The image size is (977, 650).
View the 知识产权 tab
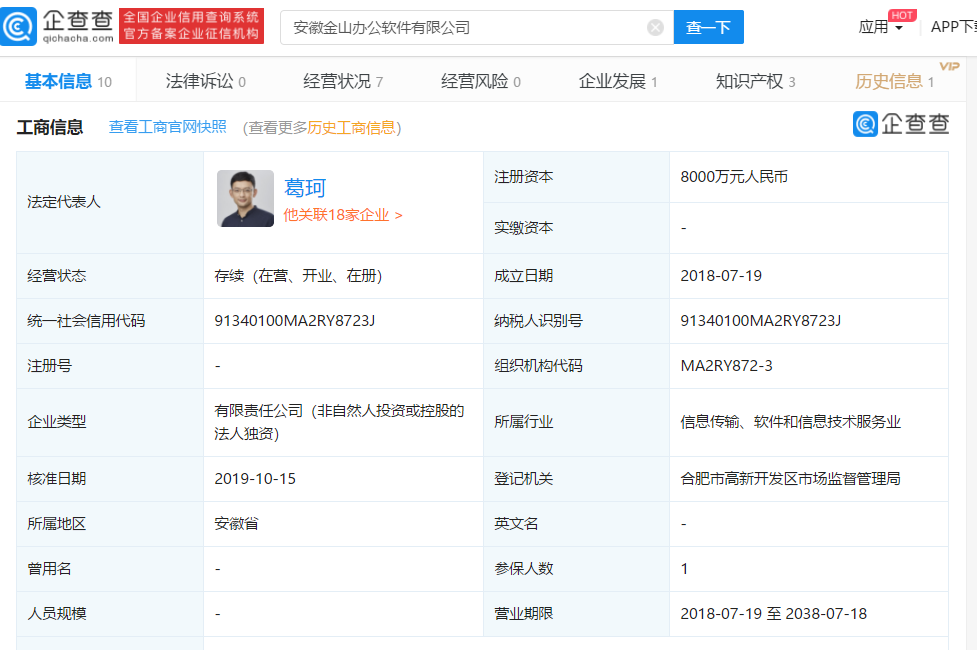[x=749, y=82]
